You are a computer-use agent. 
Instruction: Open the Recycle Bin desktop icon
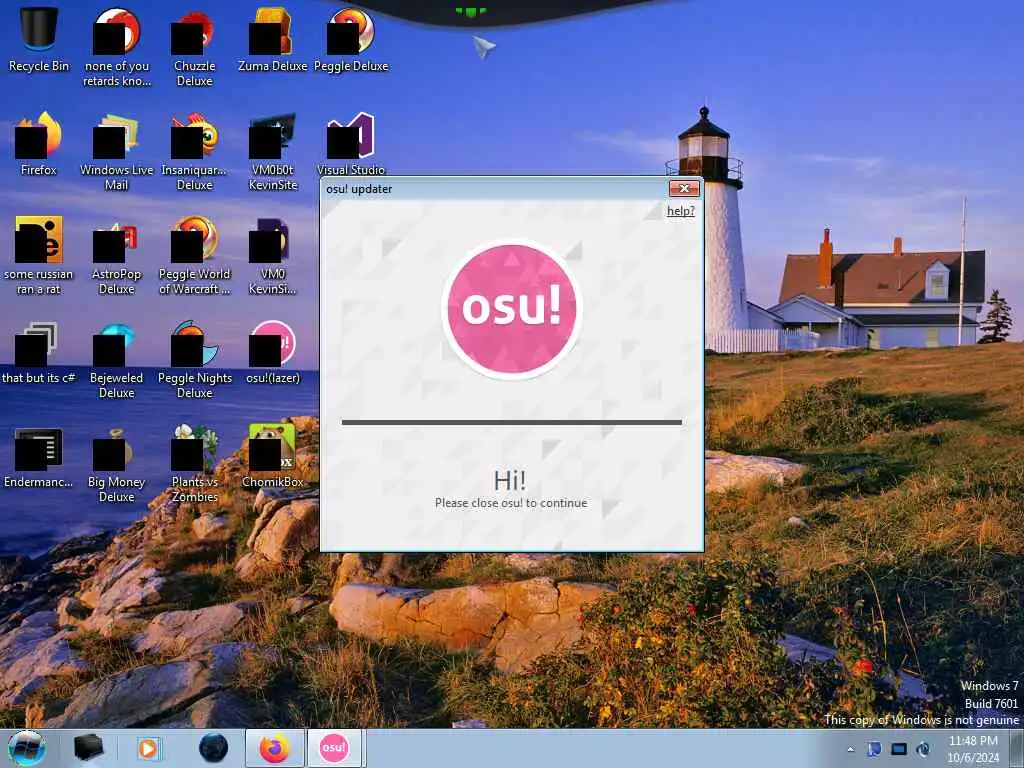point(39,39)
